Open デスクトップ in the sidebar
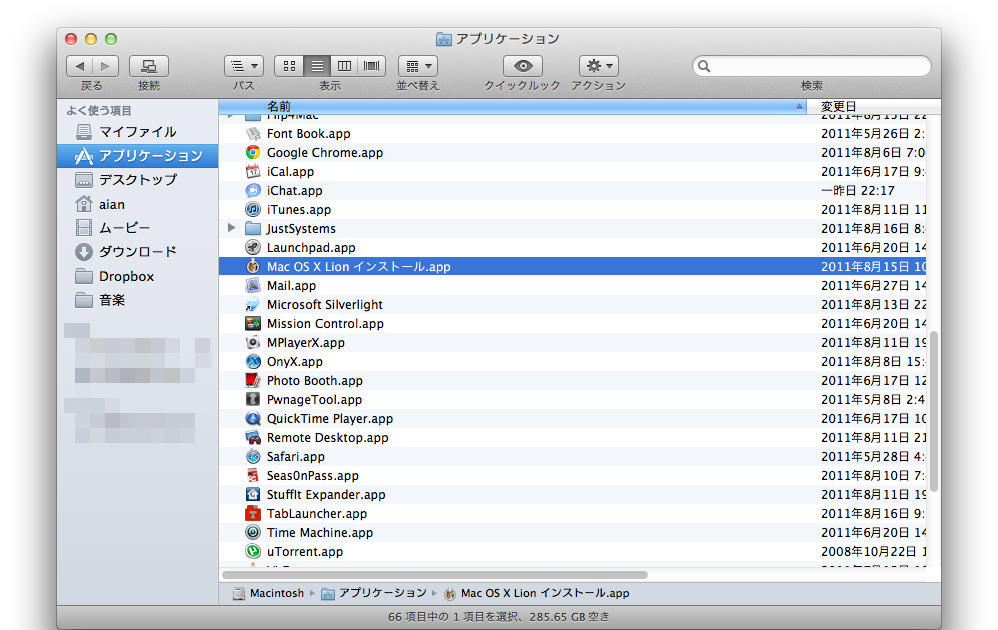Viewport: 998px width, 630px height. tap(137, 179)
